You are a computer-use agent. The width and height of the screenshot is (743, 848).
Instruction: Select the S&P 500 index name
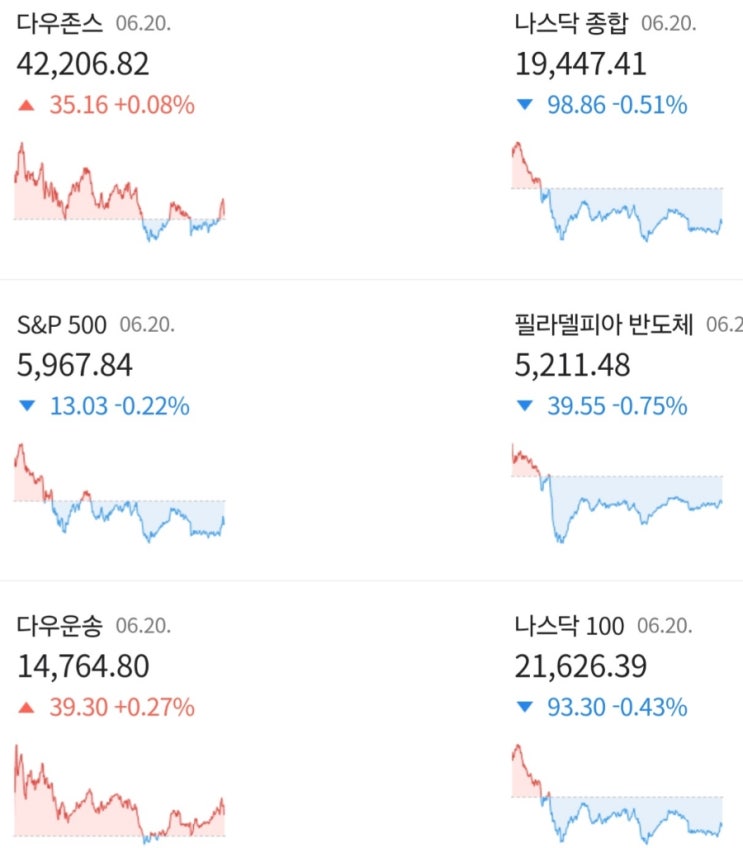pos(62,324)
